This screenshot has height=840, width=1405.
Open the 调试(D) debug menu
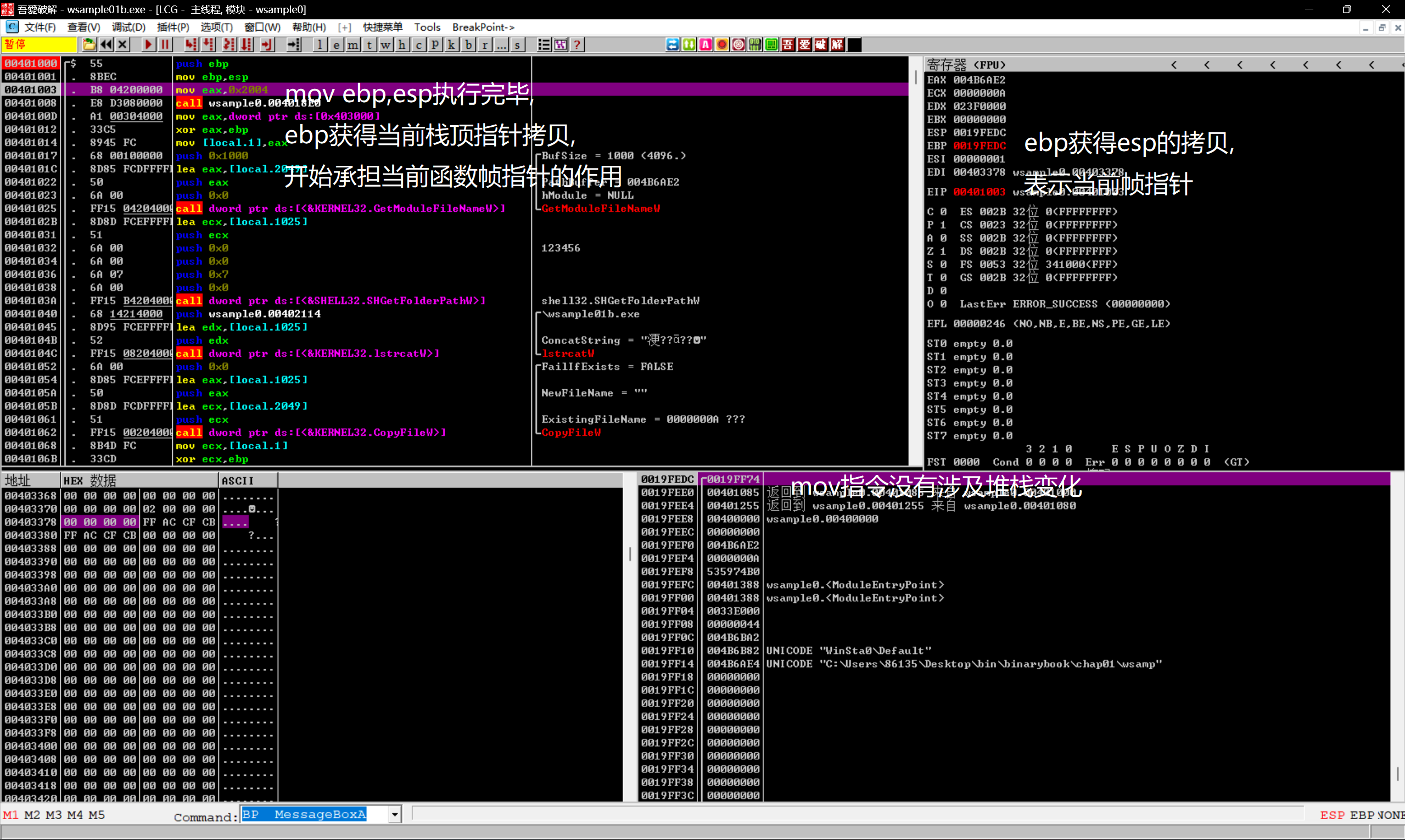point(128,27)
